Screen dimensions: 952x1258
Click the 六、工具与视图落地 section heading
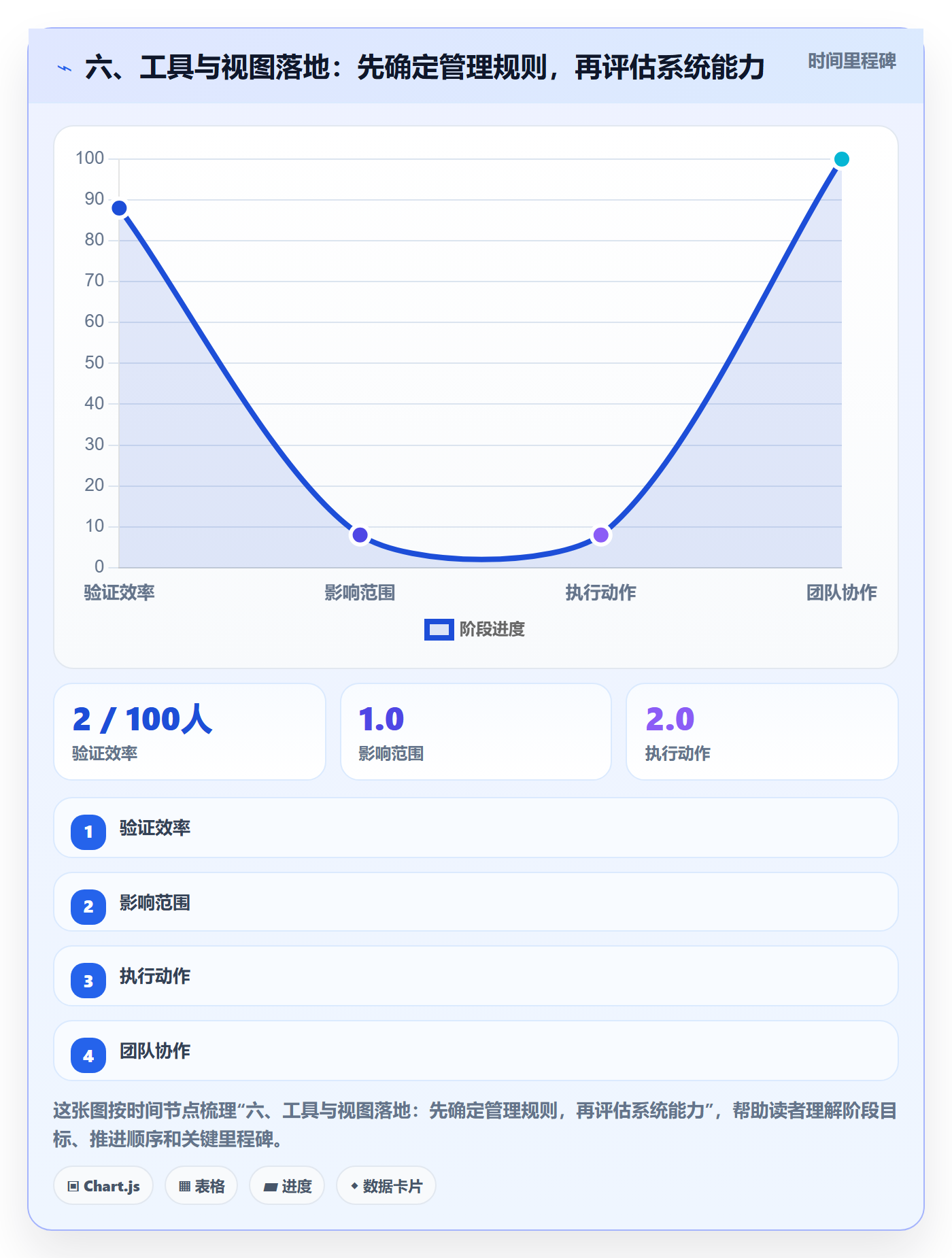(x=425, y=67)
